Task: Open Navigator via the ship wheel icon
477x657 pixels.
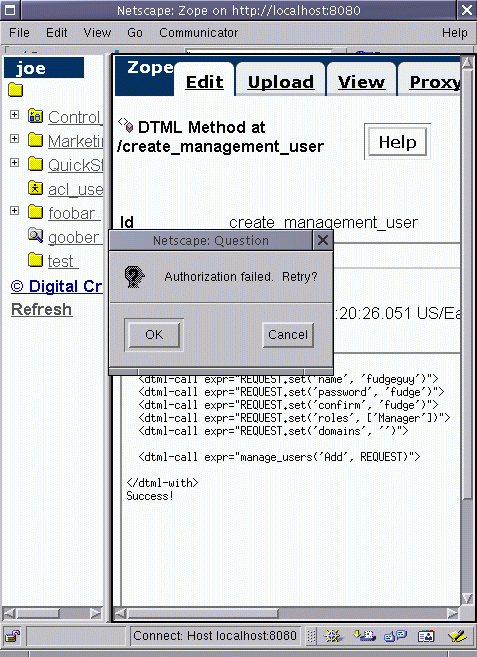Action: point(333,636)
